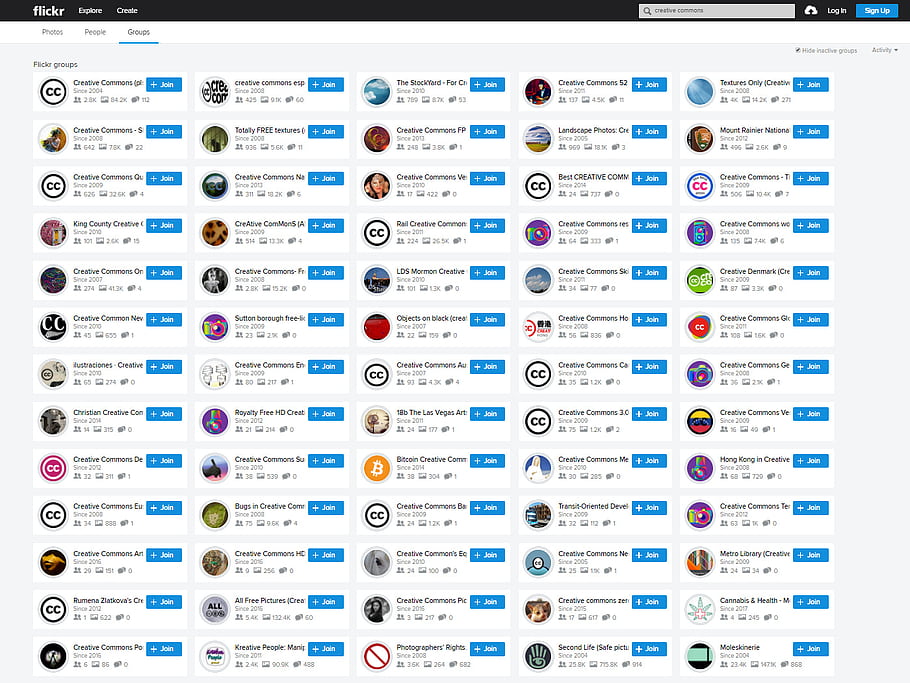
Task: Join the Kreative People: Manip group
Action: (326, 649)
